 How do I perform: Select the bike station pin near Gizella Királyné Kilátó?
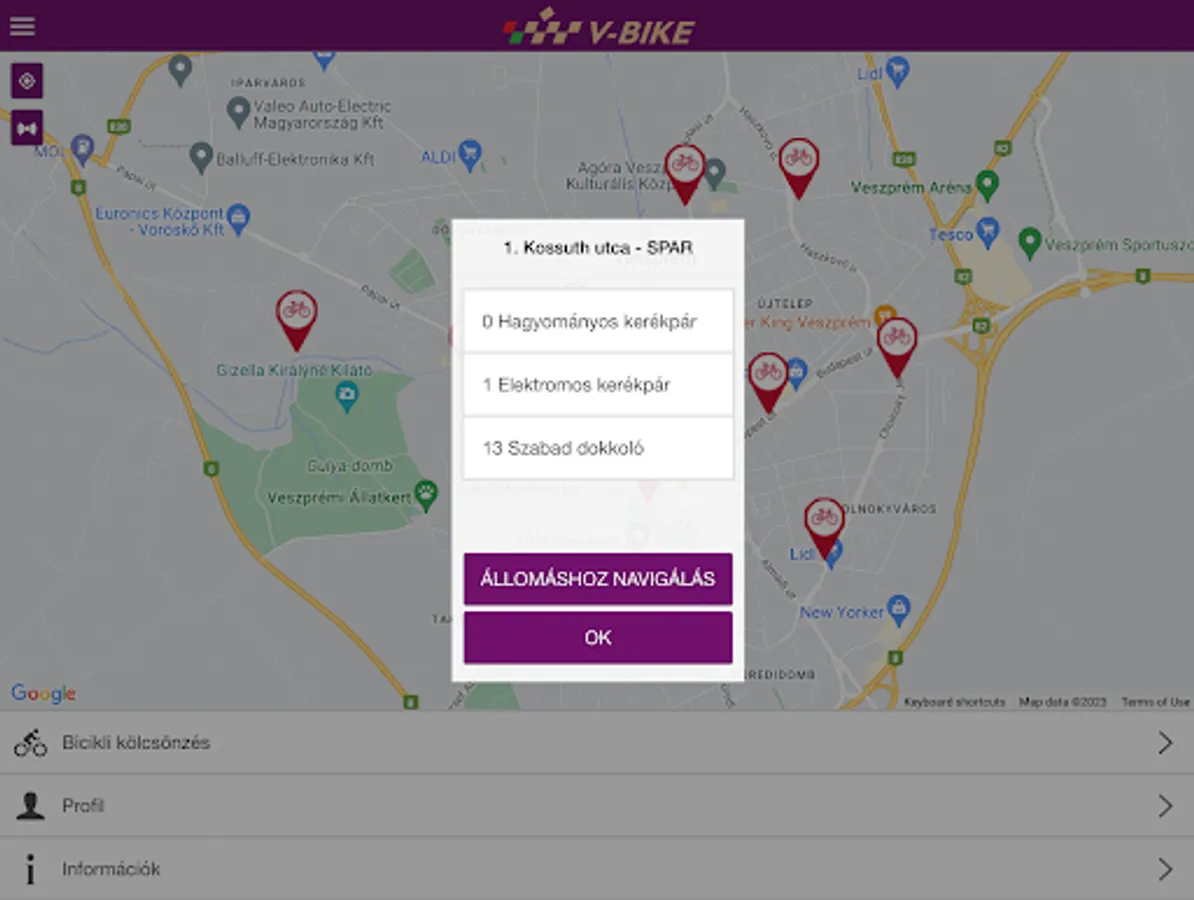pyautogui.click(x=296, y=320)
